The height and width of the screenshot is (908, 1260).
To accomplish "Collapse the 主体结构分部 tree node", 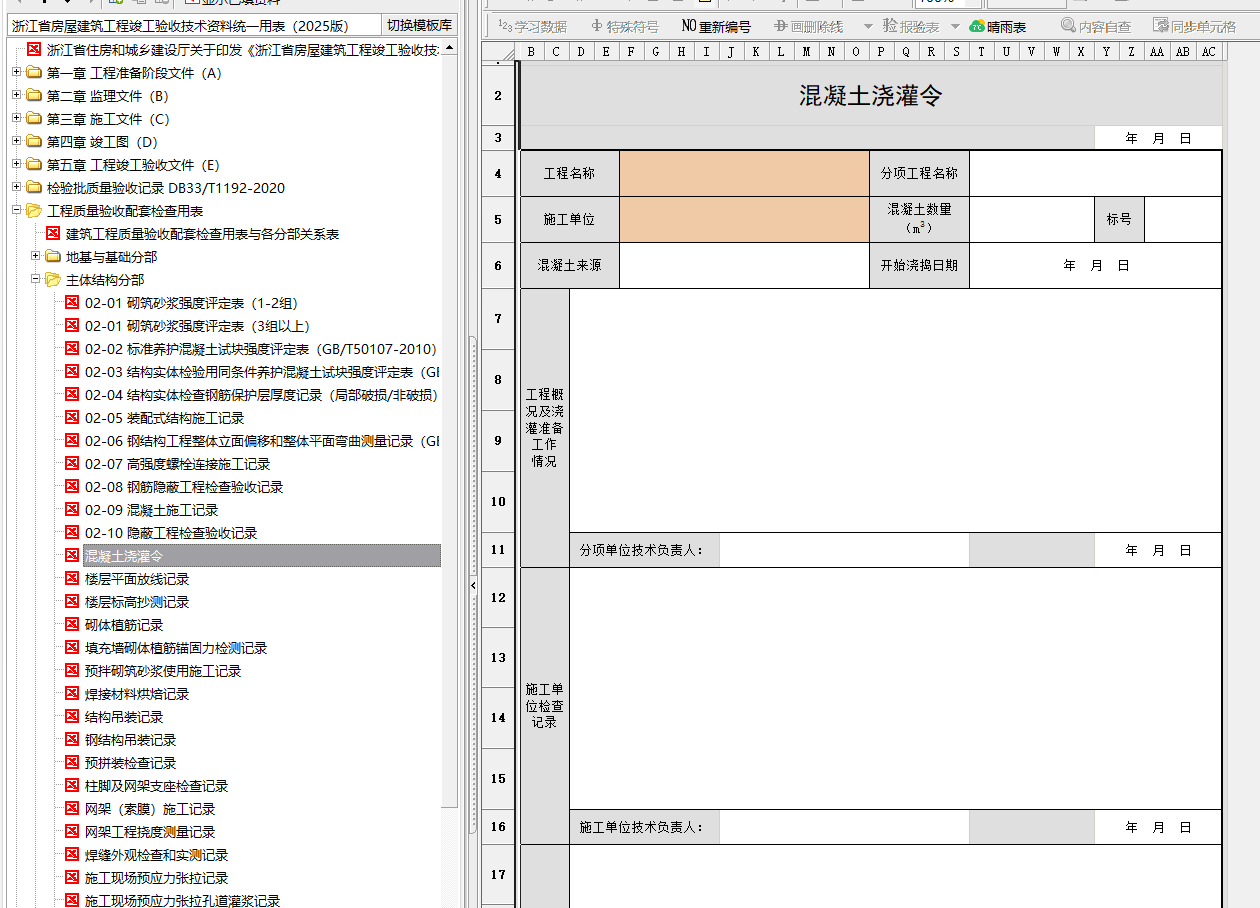I will (x=36, y=280).
